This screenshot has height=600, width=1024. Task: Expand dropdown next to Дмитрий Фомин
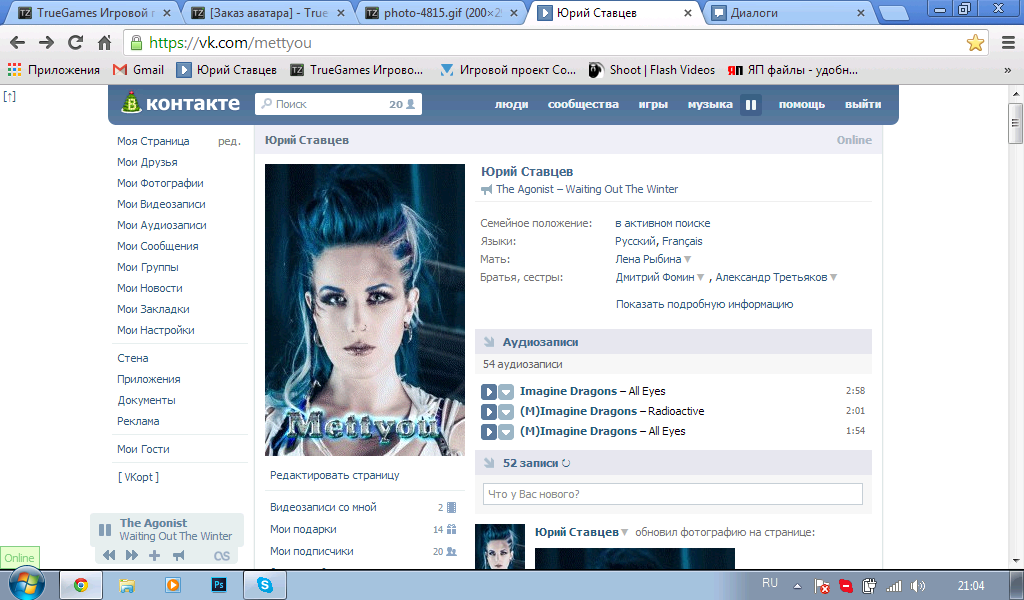tap(701, 278)
